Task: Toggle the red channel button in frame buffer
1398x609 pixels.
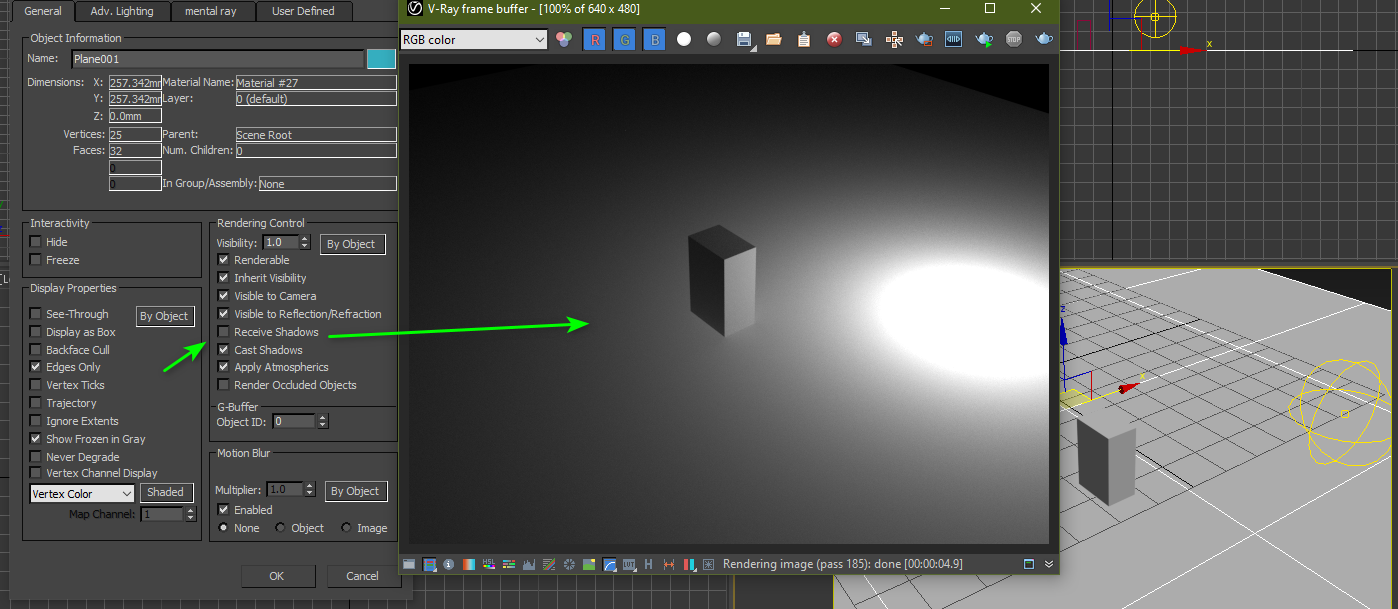Action: point(596,40)
